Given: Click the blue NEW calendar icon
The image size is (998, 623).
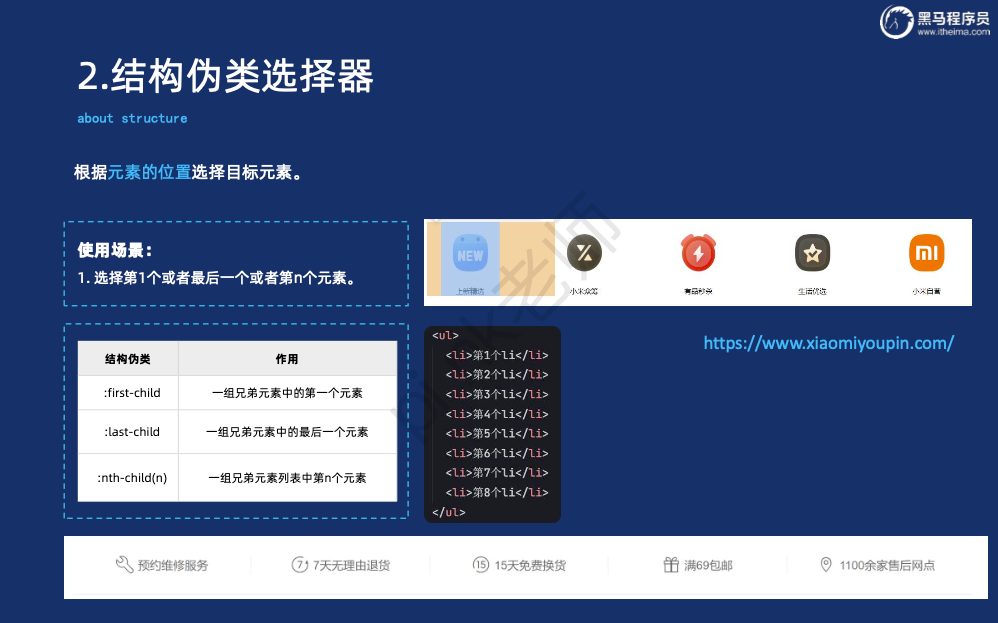Looking at the screenshot, I should coord(470,254).
